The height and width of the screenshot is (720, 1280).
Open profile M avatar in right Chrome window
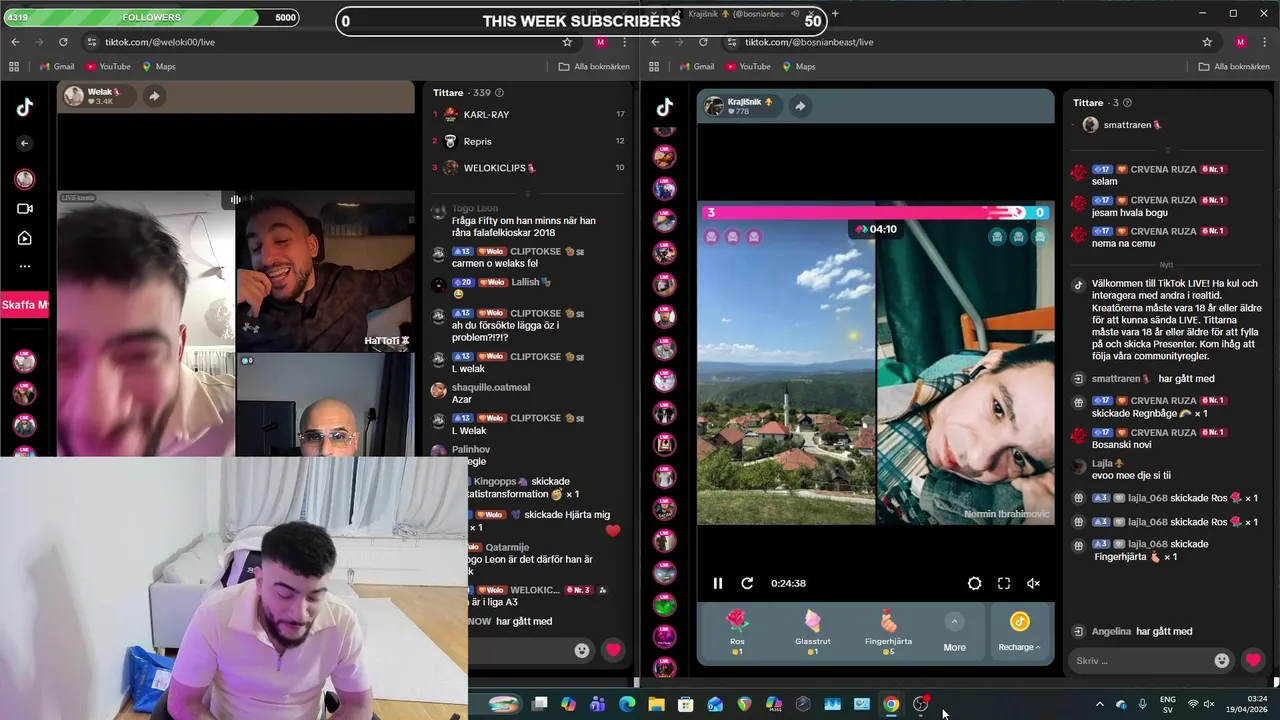tap(1240, 42)
